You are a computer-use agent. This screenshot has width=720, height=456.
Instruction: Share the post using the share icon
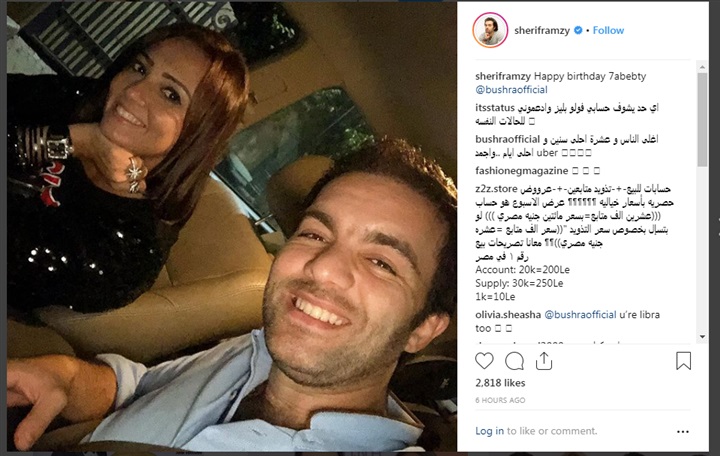[544, 361]
